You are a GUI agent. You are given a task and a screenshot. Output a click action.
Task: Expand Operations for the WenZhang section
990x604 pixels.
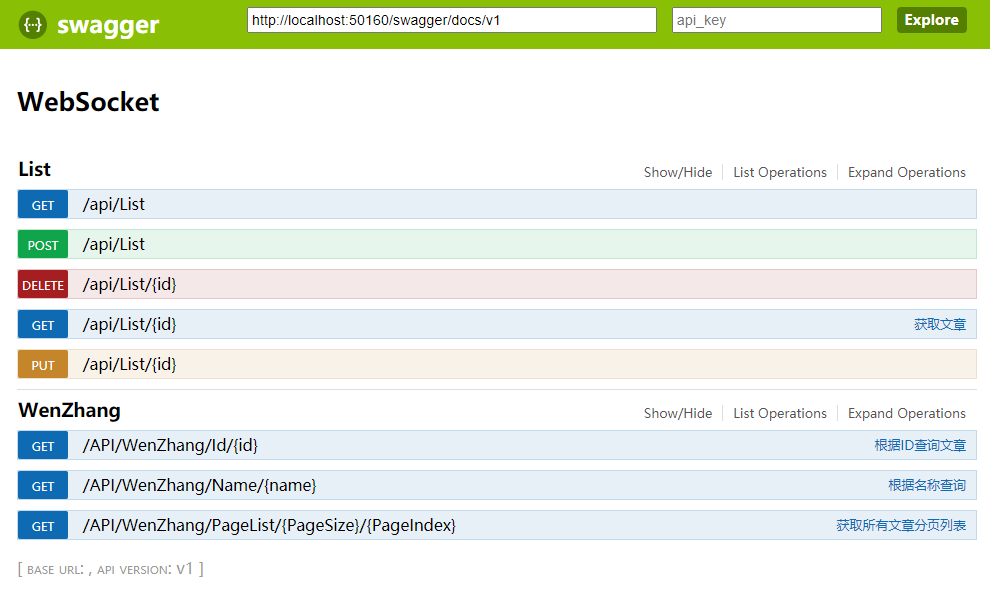point(906,413)
